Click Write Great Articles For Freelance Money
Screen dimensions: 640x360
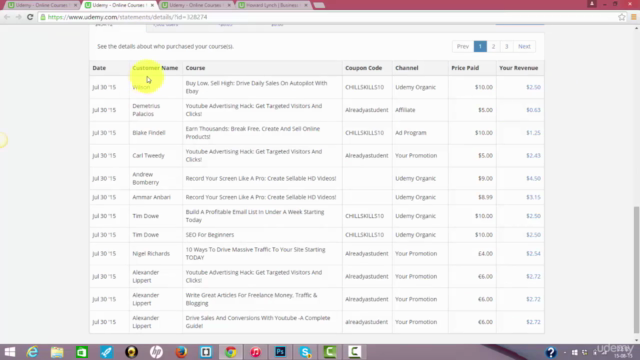251,299
